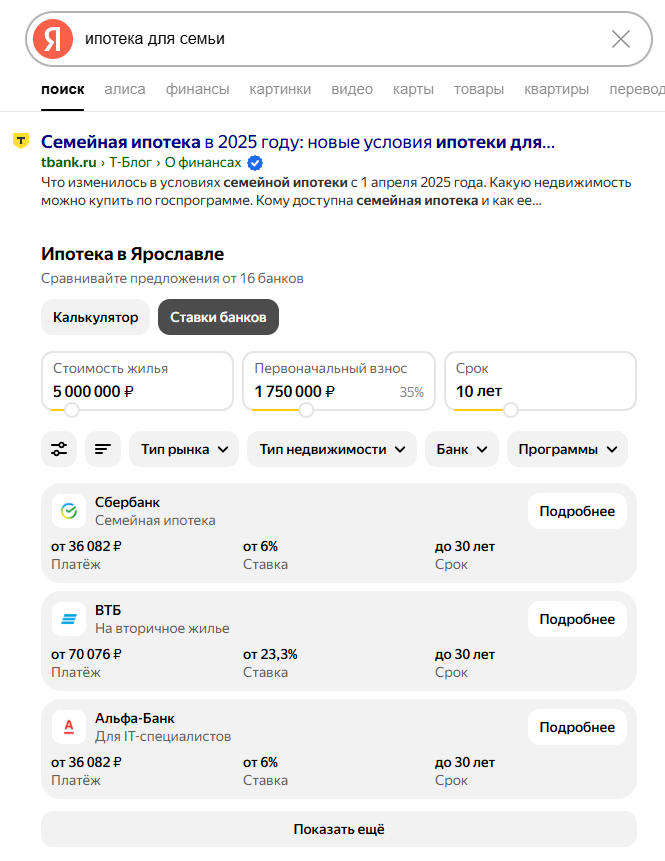Click the Yandex logo icon
This screenshot has height=861, width=665.
click(53, 39)
